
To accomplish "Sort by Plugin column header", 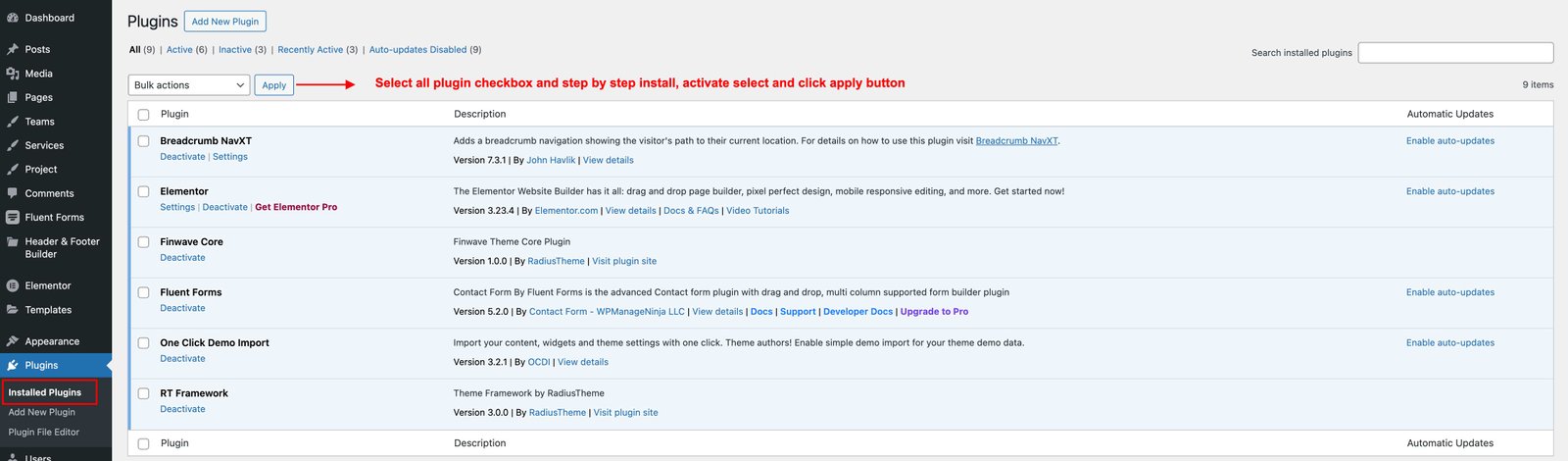I will click(x=174, y=115).
